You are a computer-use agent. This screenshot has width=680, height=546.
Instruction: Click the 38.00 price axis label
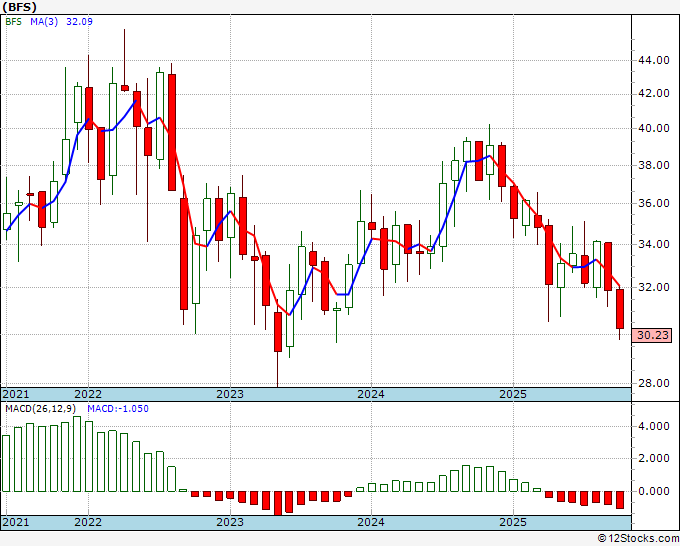tap(654, 165)
